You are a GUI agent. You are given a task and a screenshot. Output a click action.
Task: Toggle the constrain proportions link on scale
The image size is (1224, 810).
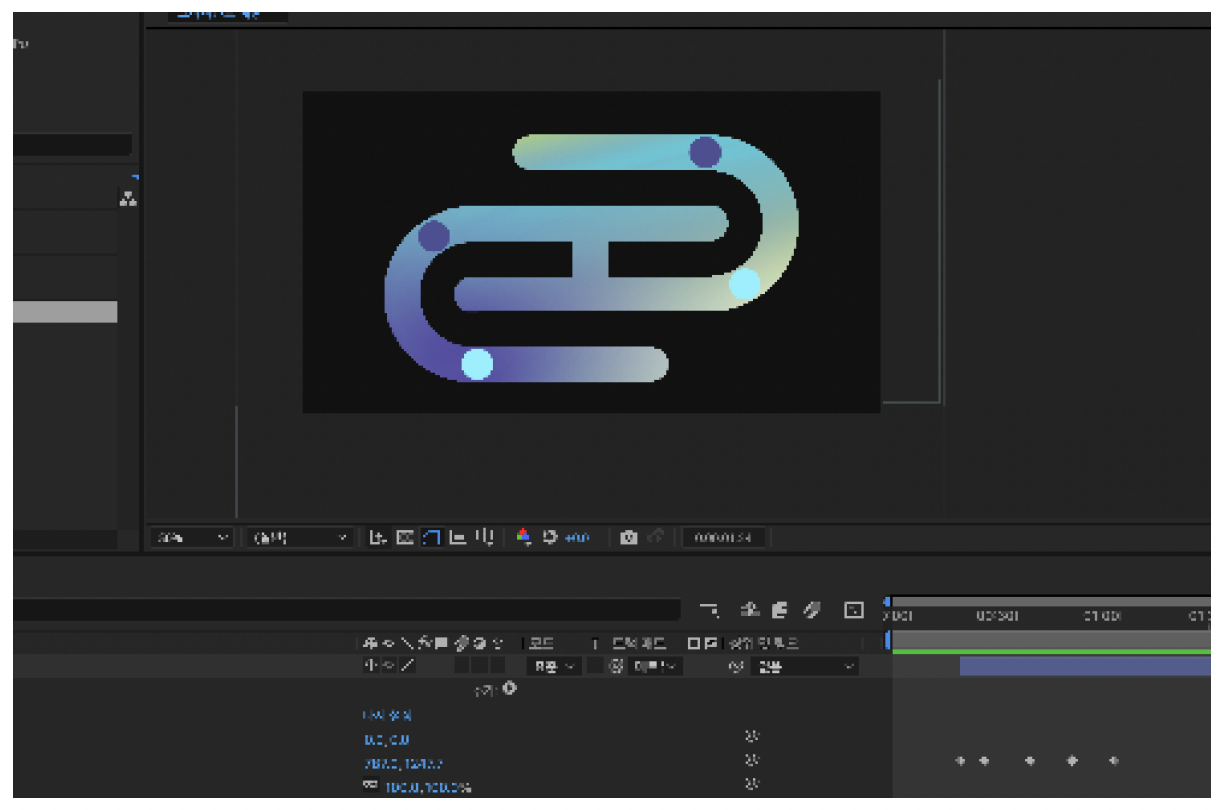(x=369, y=786)
